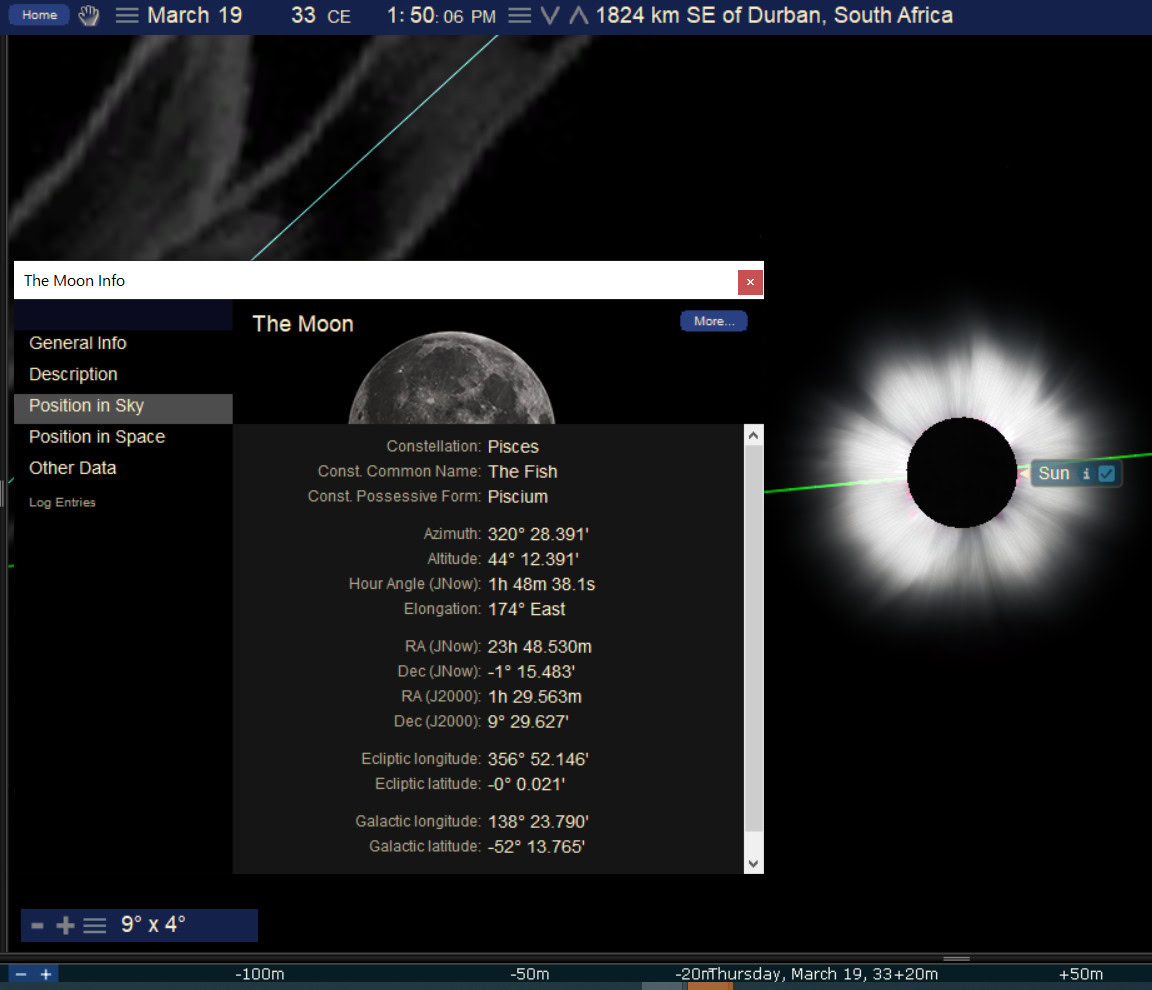Open the Position in Space section

96,437
